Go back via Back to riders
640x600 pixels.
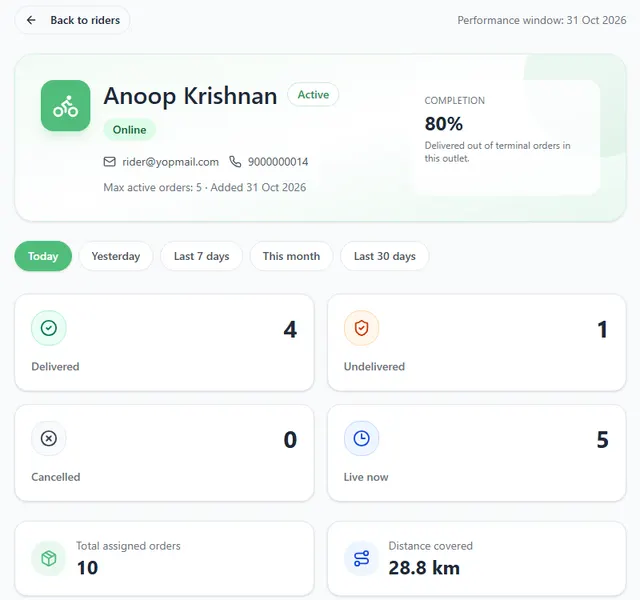72,20
